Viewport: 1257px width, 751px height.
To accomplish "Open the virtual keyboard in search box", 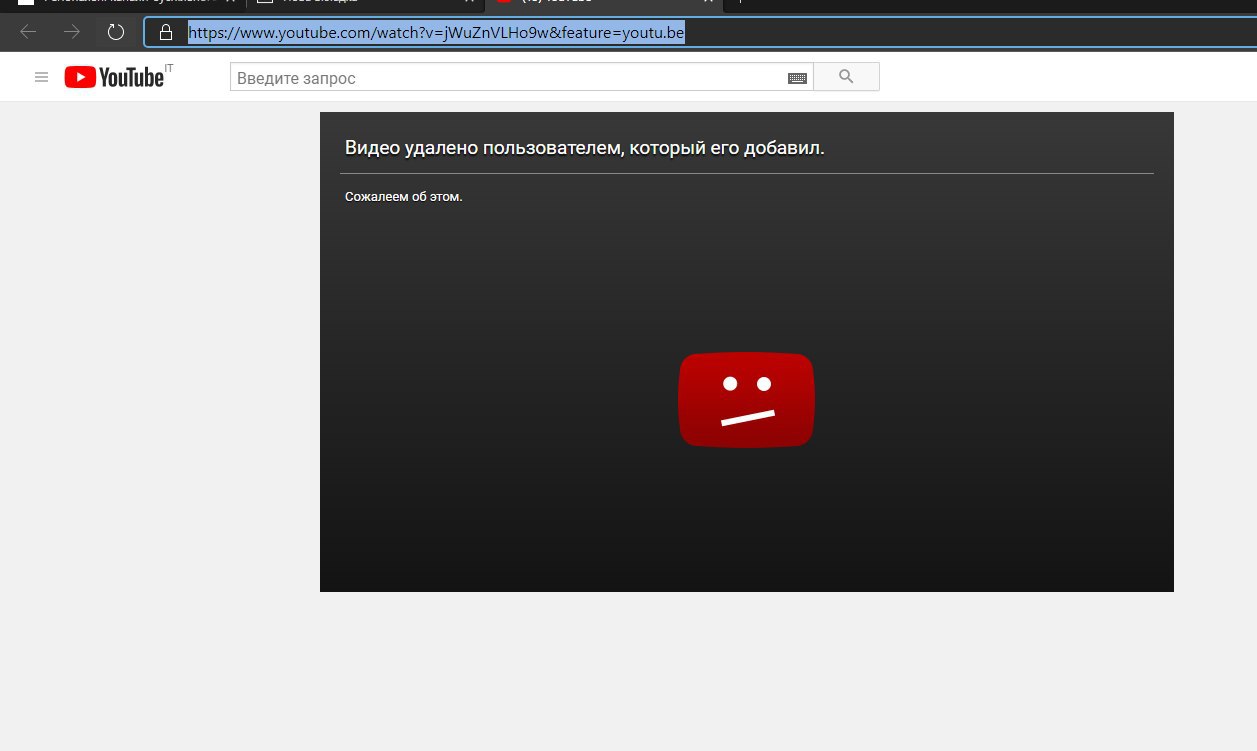I will (797, 78).
